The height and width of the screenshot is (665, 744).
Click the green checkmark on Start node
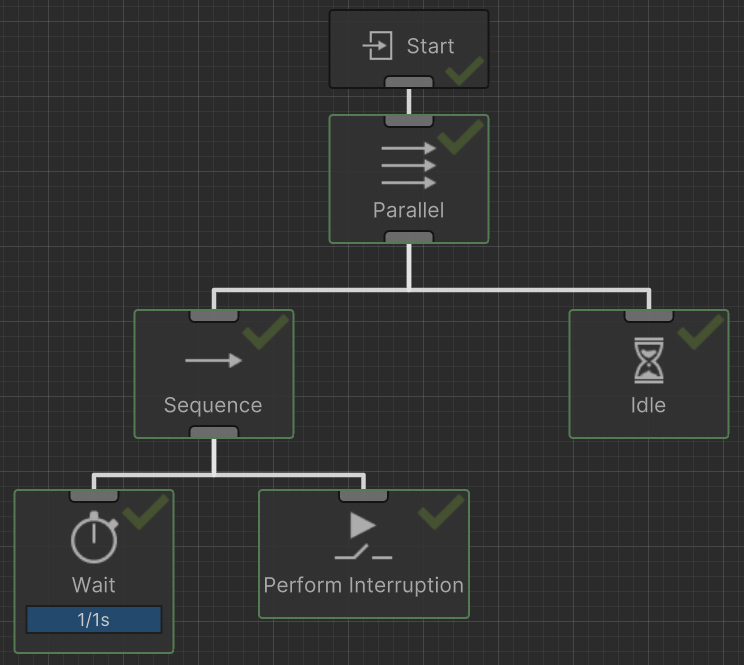click(x=464, y=71)
